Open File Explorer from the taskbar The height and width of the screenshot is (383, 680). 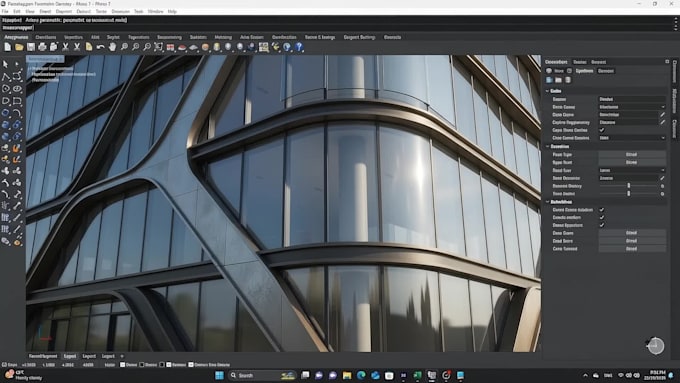(x=347, y=375)
